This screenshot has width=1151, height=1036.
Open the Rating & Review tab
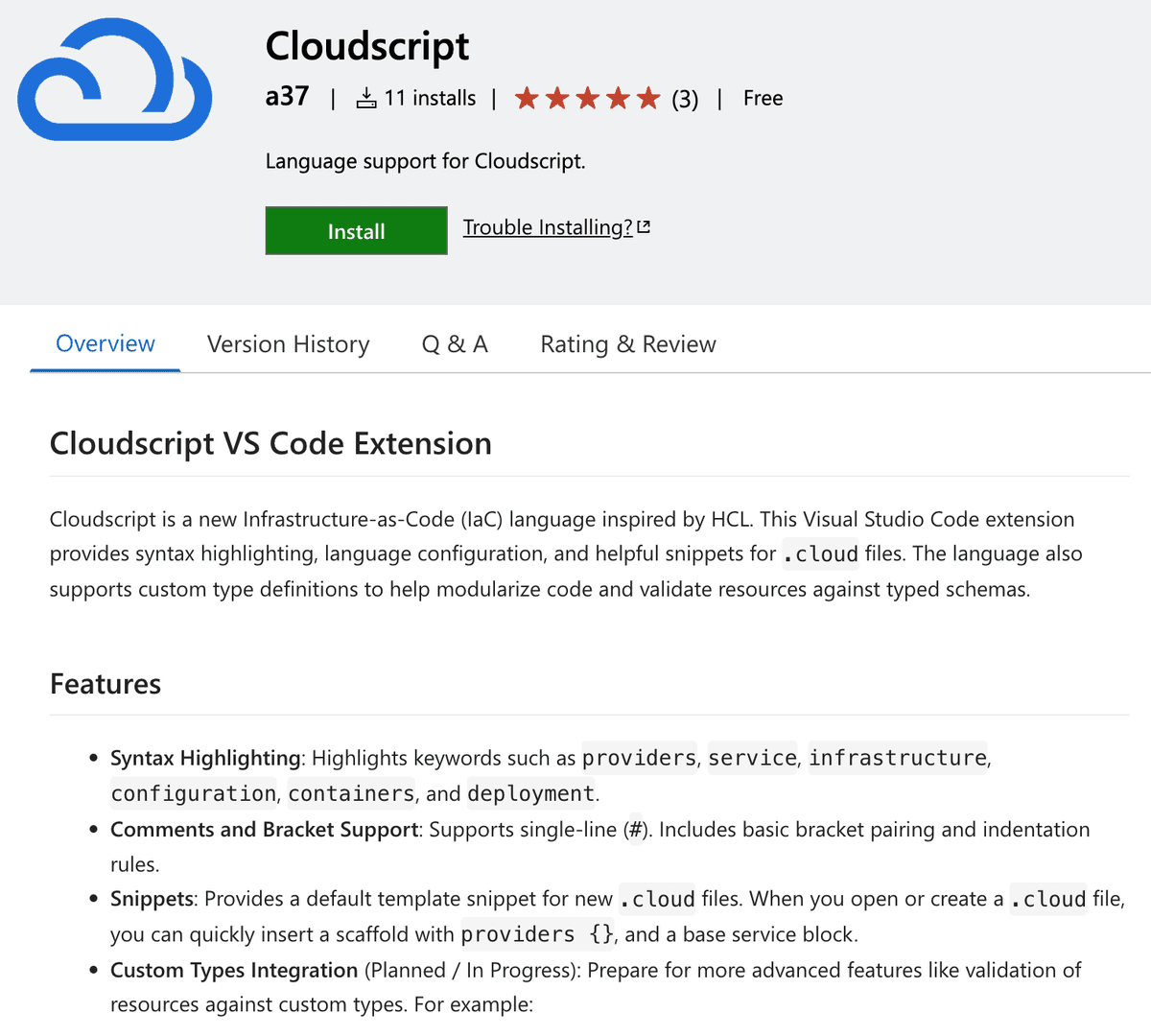[x=628, y=344]
